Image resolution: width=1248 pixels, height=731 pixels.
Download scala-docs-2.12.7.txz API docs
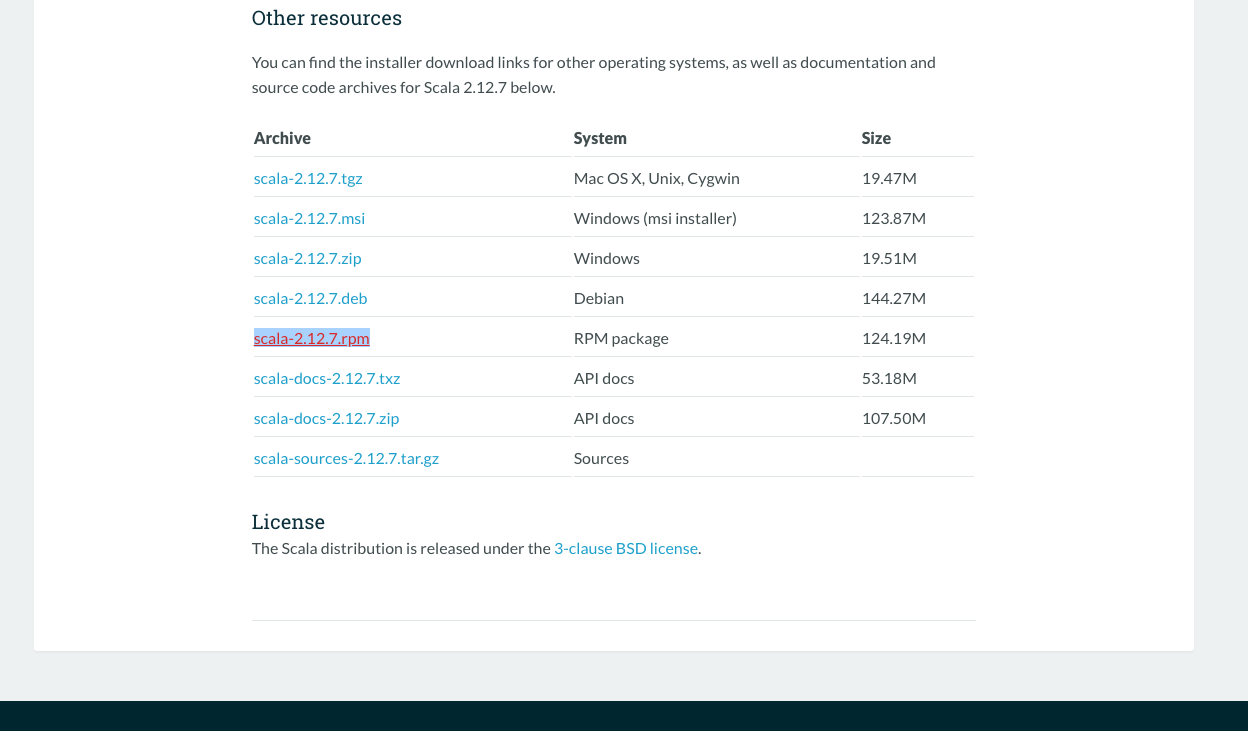[x=327, y=378]
